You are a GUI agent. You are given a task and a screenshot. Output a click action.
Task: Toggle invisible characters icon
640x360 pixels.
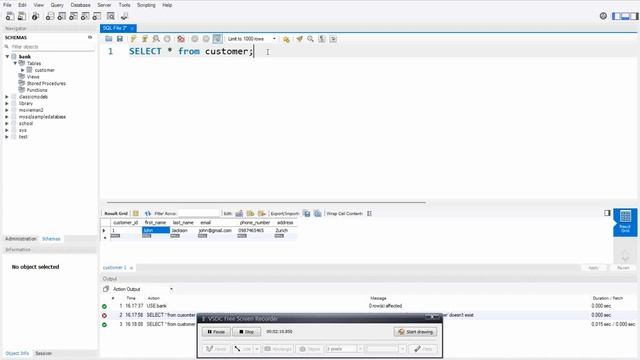[x=322, y=39]
